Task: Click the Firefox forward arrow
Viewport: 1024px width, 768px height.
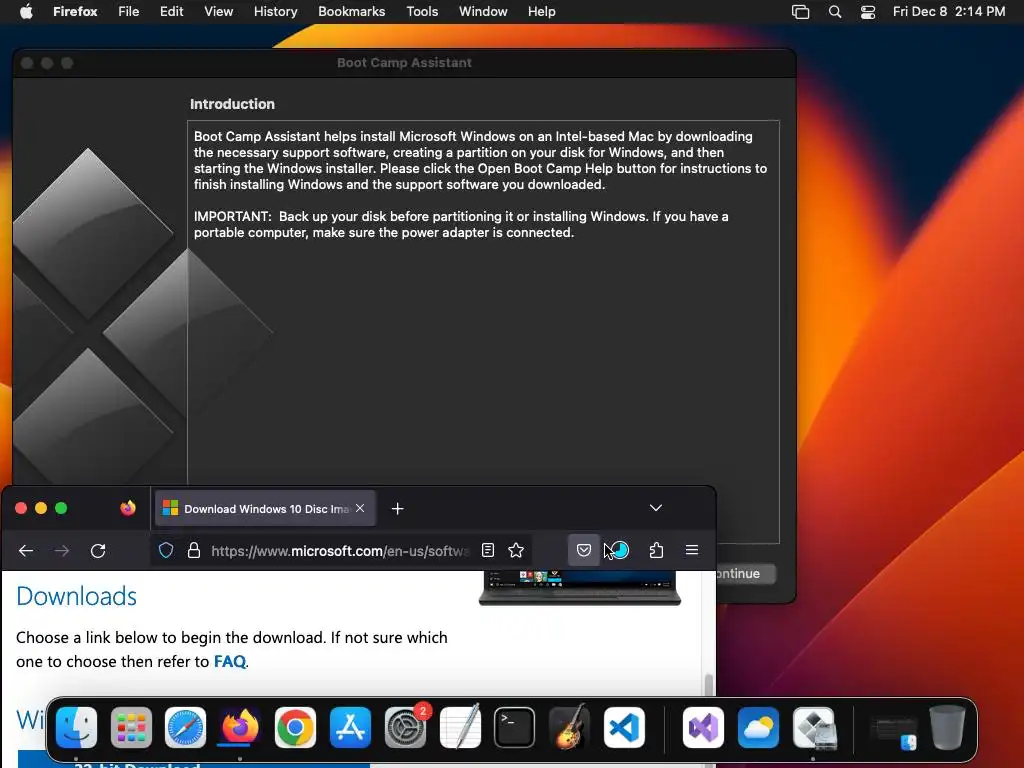Action: point(62,551)
